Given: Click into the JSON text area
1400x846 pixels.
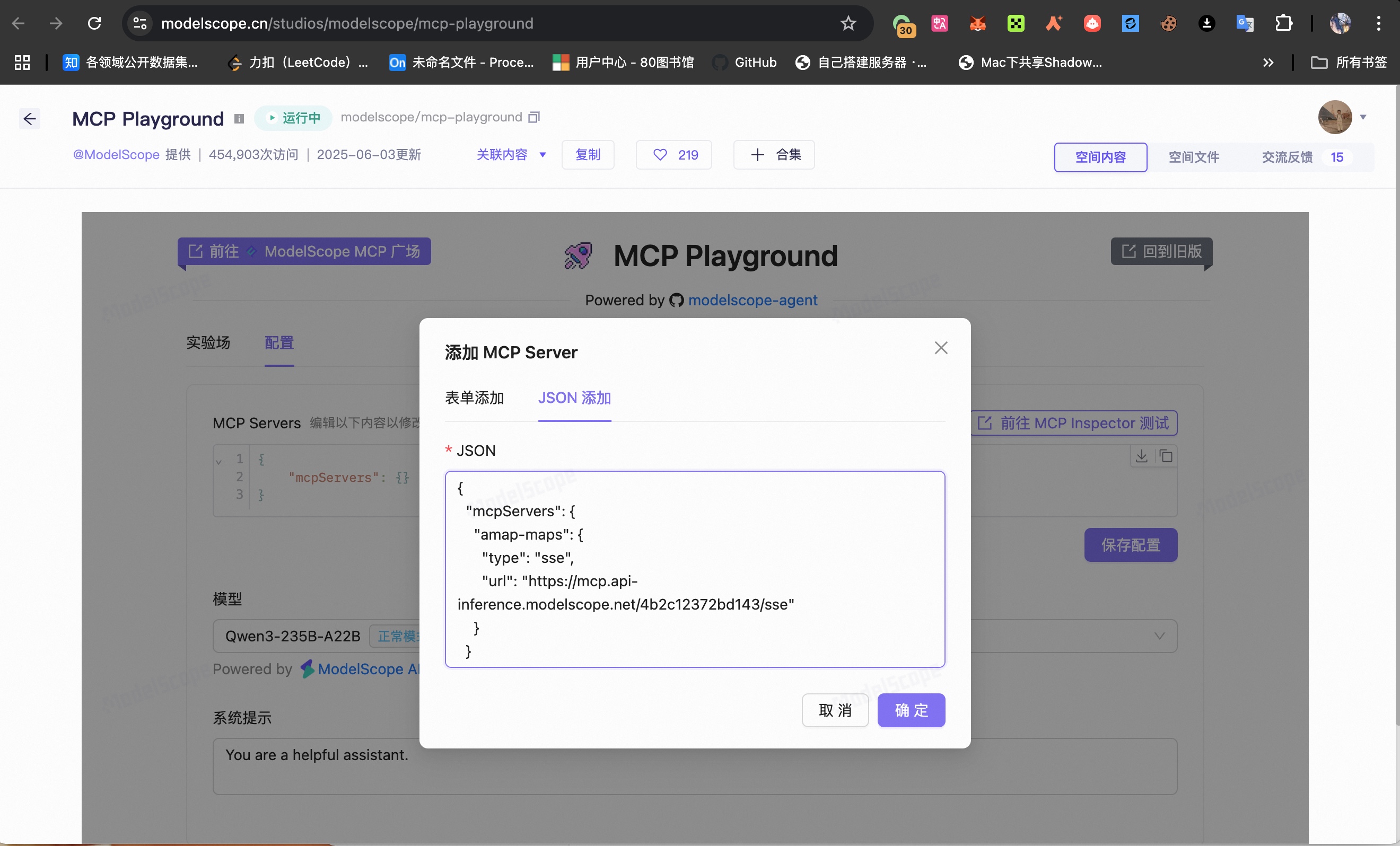Looking at the screenshot, I should [695, 569].
